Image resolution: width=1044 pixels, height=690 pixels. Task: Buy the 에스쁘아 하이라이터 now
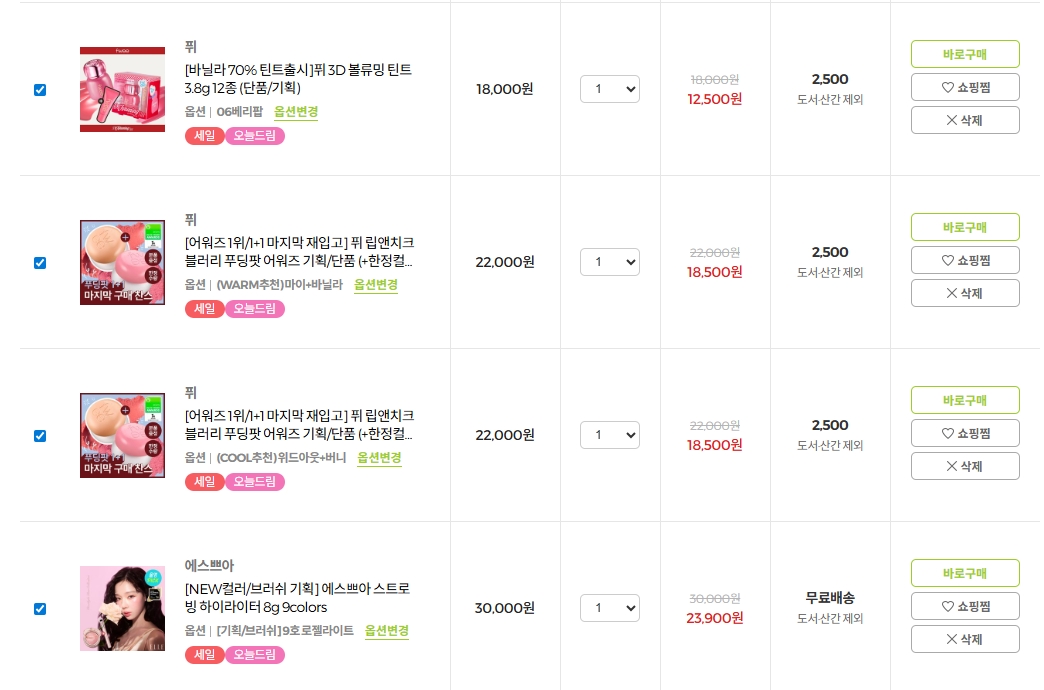[965, 573]
